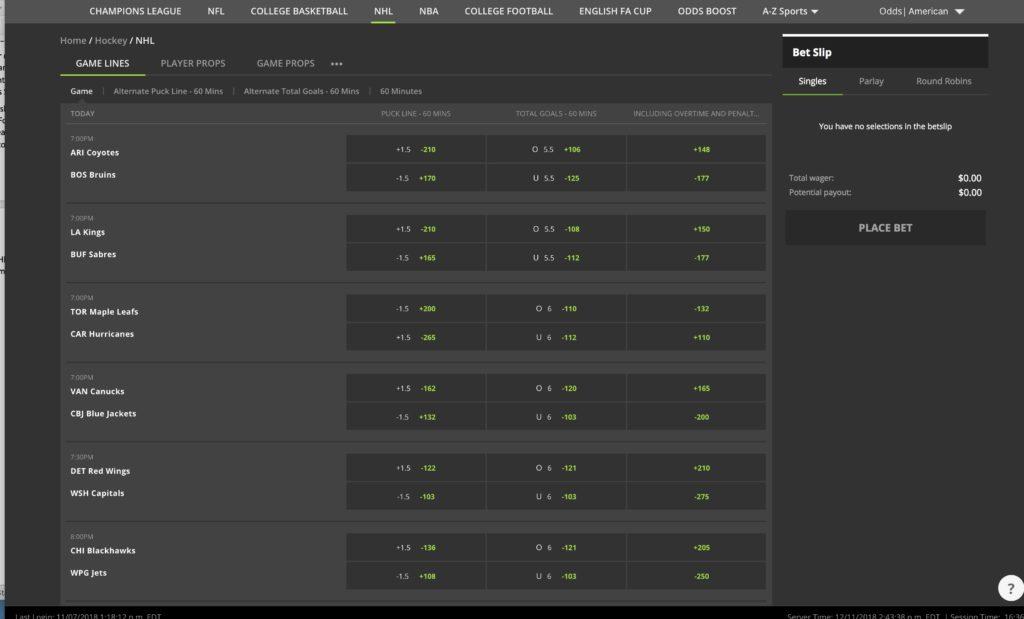Screen dimensions: 1024x619
Task: Open the TOR Maple Leafs team name
Action: tap(104, 312)
